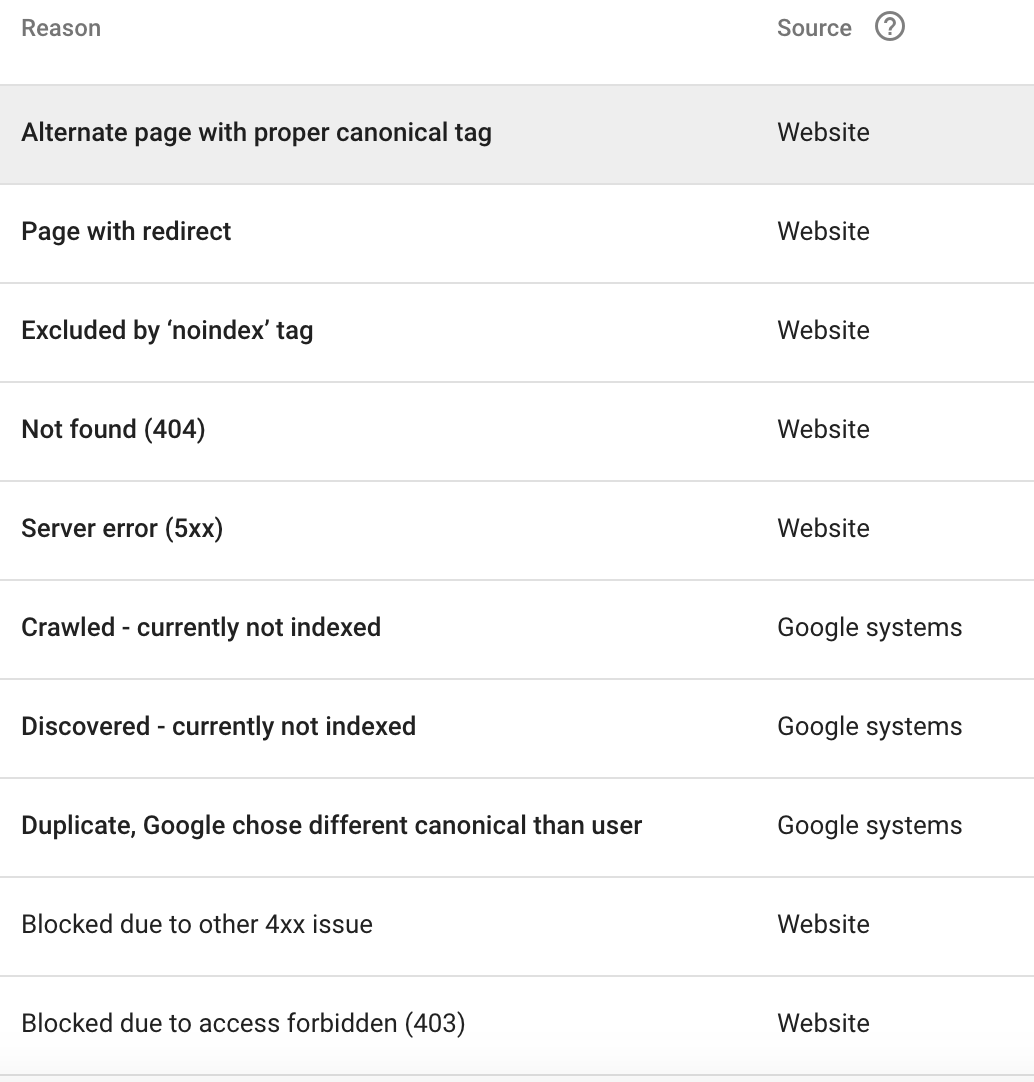This screenshot has height=1082, width=1034.
Task: Click the Source help question mark icon
Action: click(890, 28)
